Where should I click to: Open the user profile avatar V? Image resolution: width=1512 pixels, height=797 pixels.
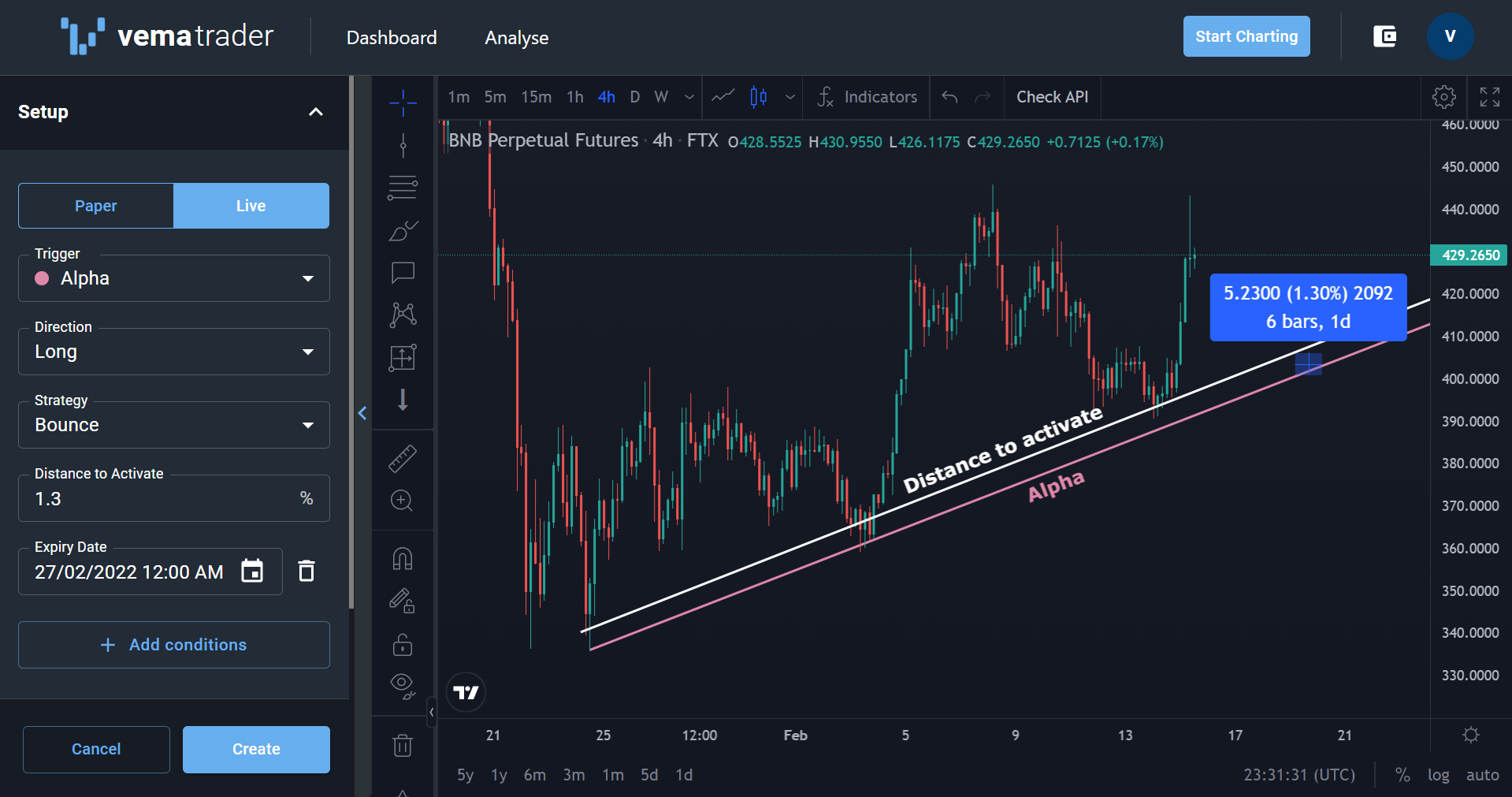pyautogui.click(x=1450, y=36)
